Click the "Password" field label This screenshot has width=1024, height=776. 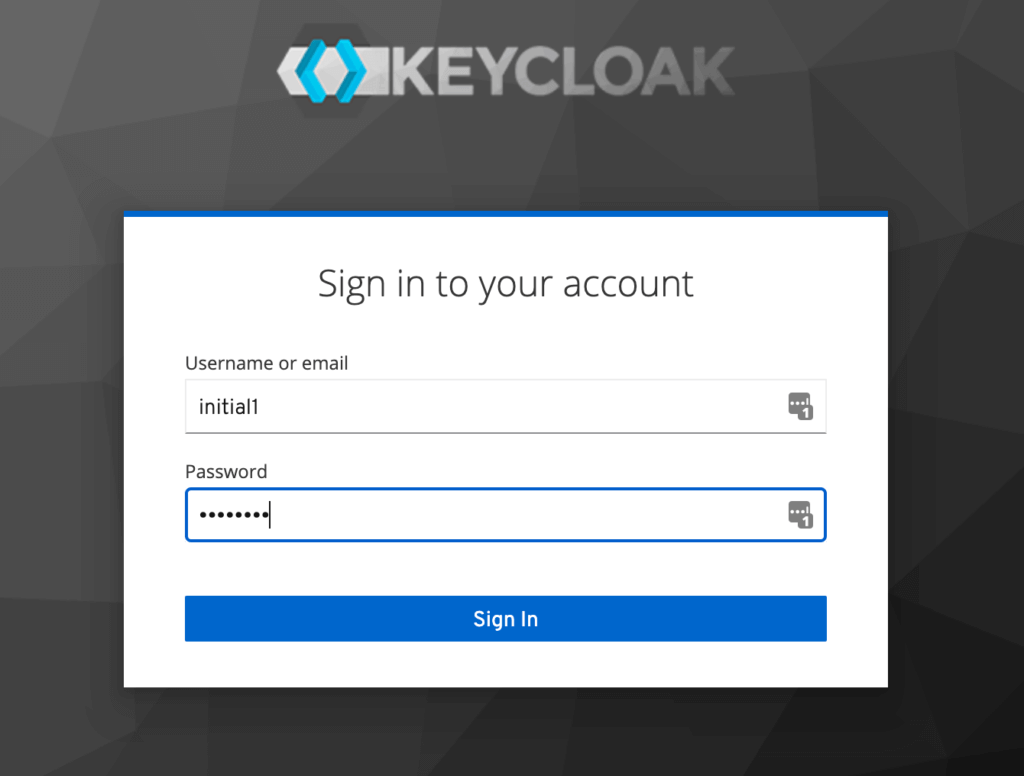pyautogui.click(x=226, y=471)
